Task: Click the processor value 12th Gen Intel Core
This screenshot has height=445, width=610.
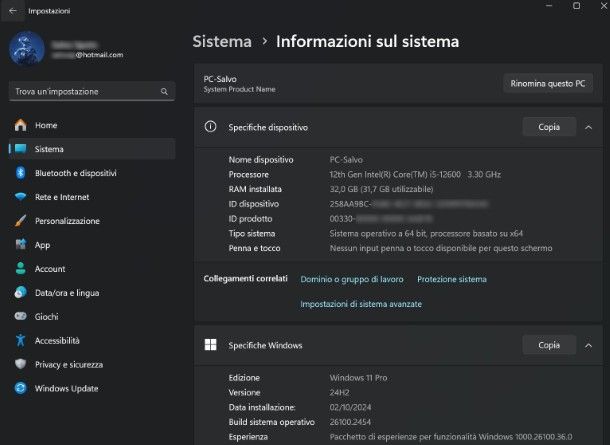Action: pyautogui.click(x=415, y=174)
